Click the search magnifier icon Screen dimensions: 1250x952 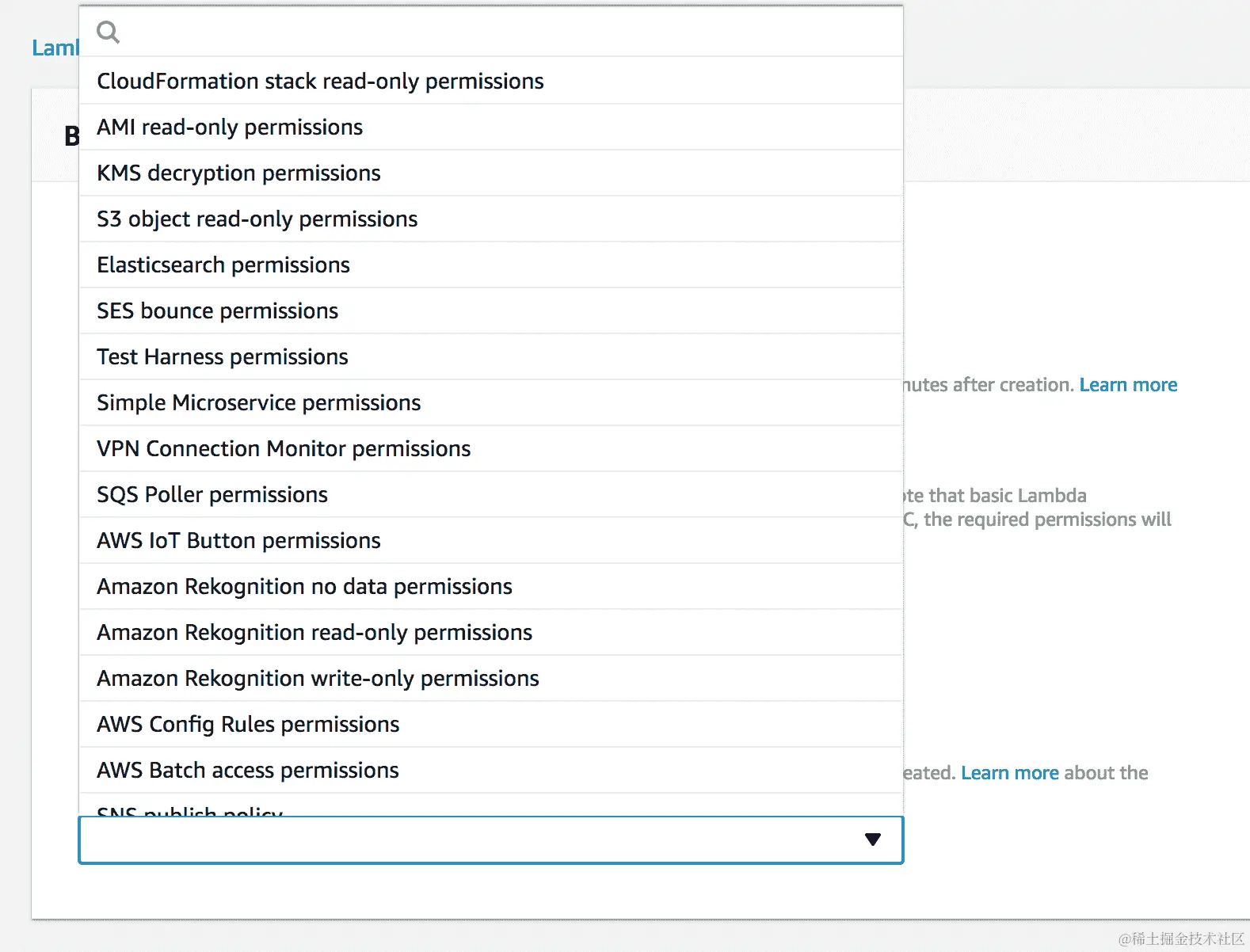point(108,32)
